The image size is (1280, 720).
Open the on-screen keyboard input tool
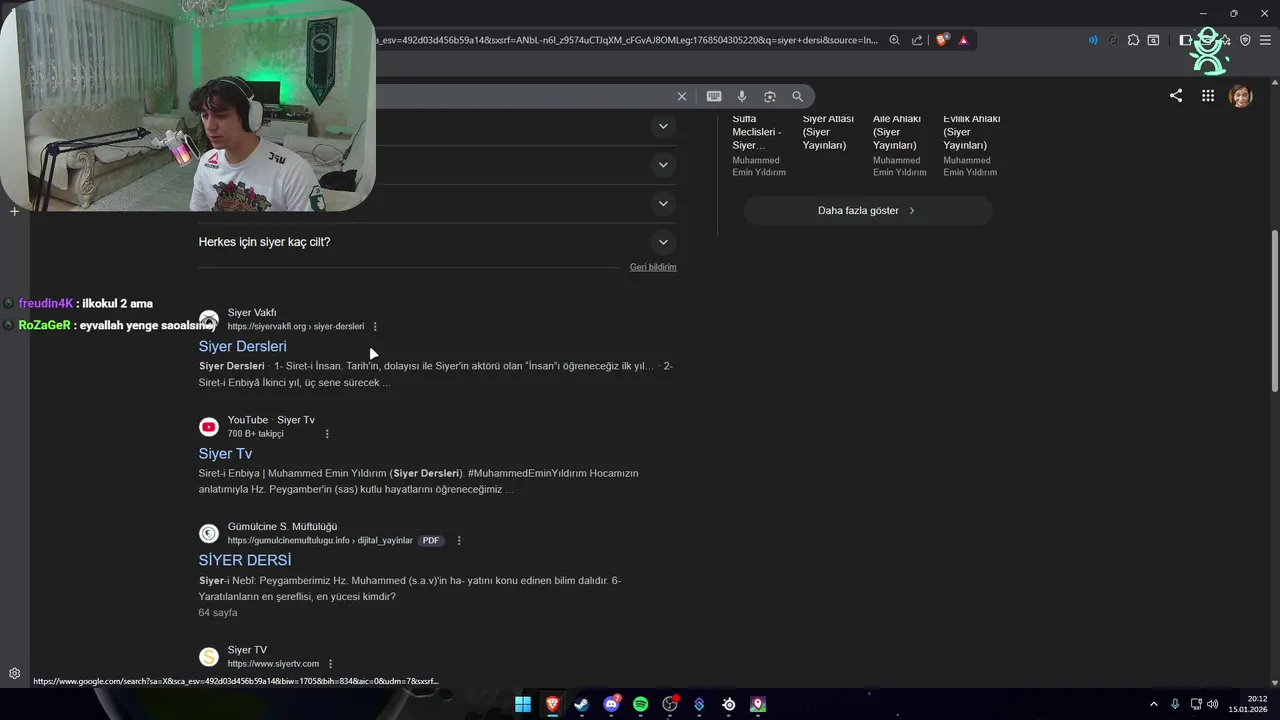(x=714, y=96)
